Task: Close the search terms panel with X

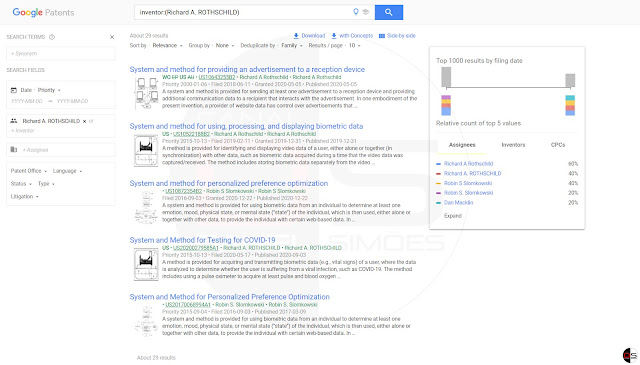Action: (x=112, y=37)
